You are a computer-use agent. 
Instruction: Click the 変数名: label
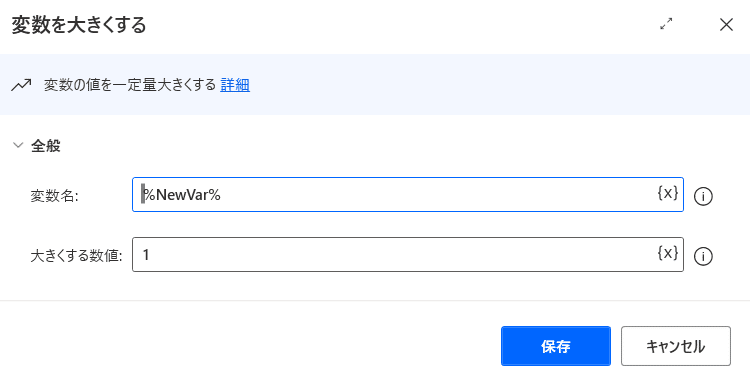click(54, 196)
